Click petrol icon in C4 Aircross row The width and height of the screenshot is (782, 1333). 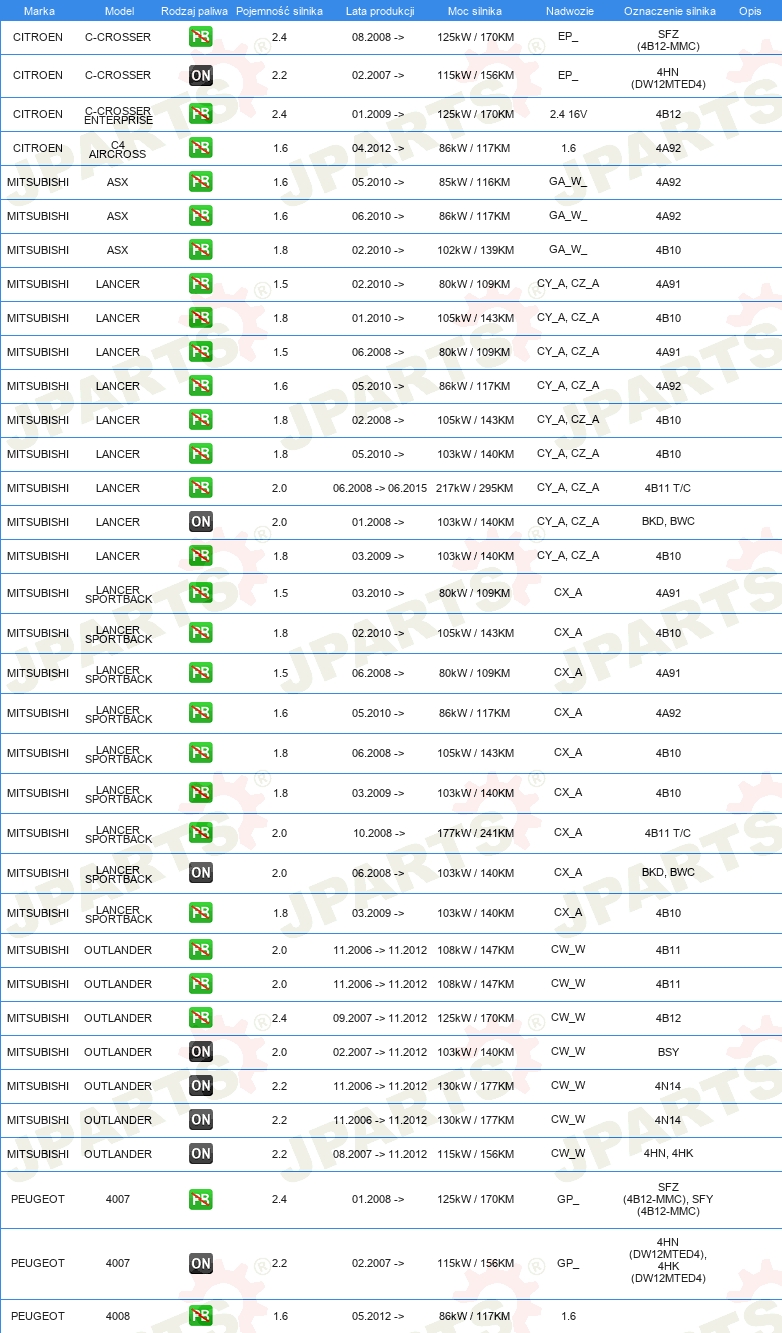pos(201,148)
